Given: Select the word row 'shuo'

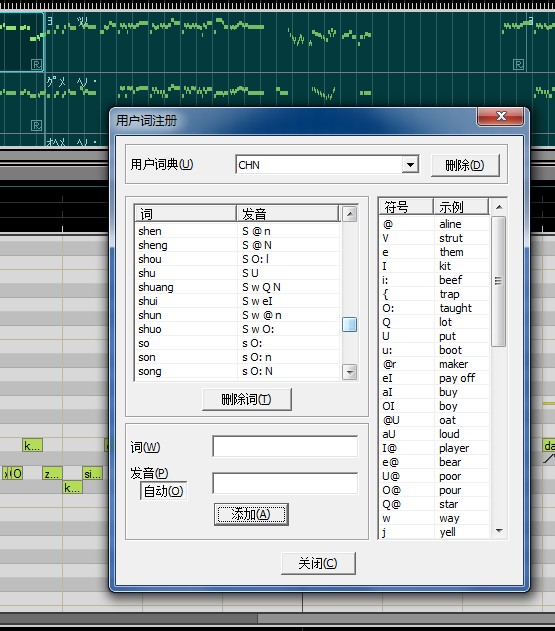Looking at the screenshot, I should tap(237, 329).
